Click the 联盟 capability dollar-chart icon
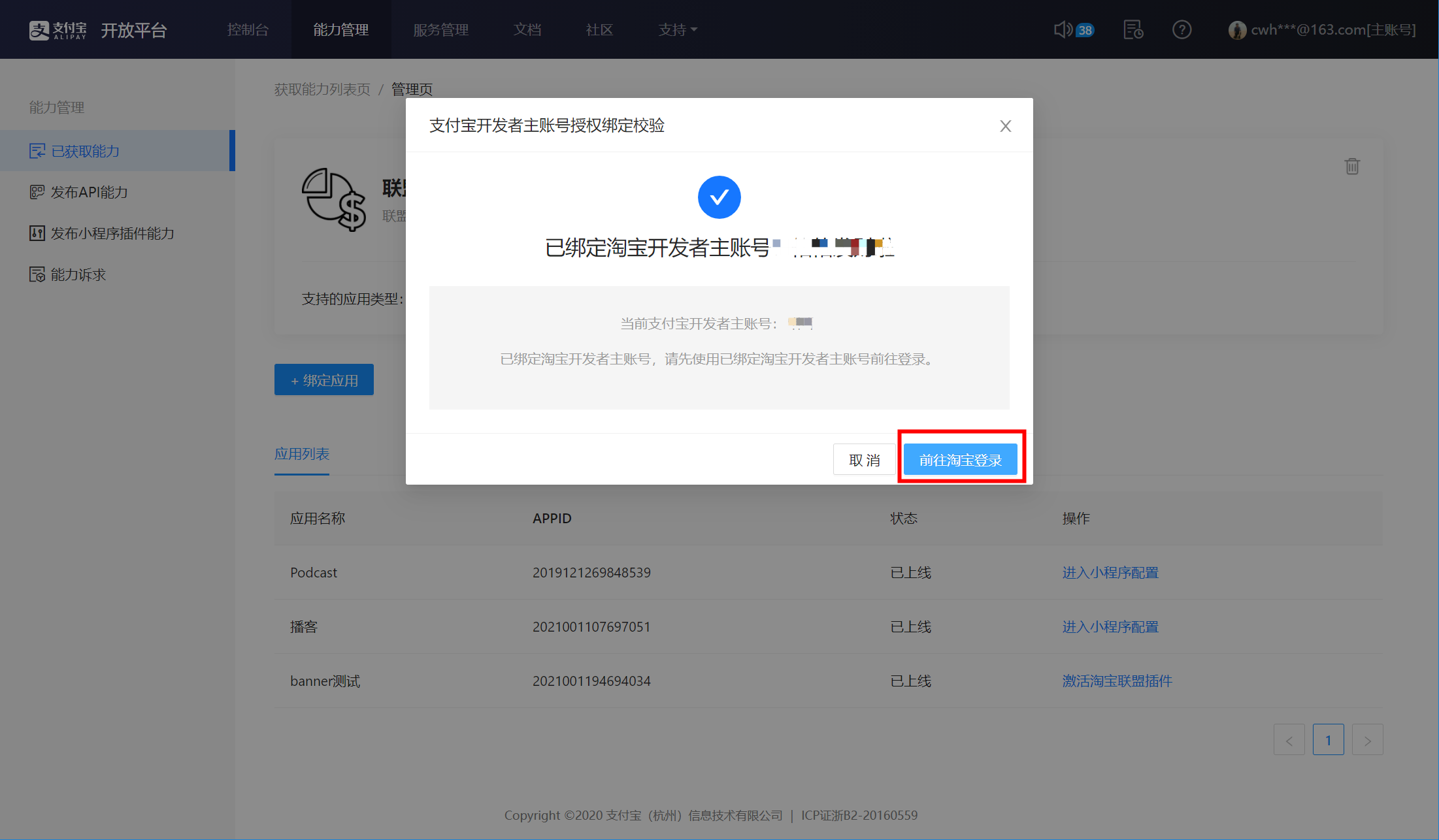The height and width of the screenshot is (840, 1439). click(334, 199)
